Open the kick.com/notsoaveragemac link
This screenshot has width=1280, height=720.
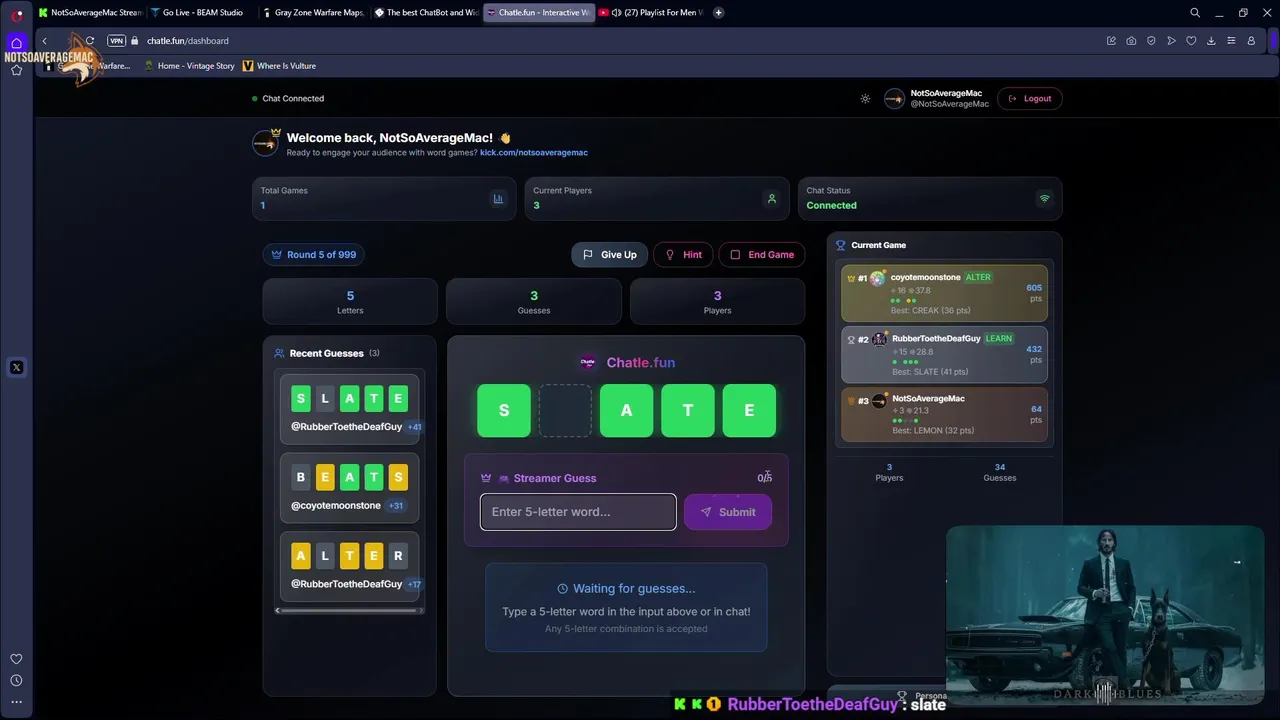click(534, 153)
